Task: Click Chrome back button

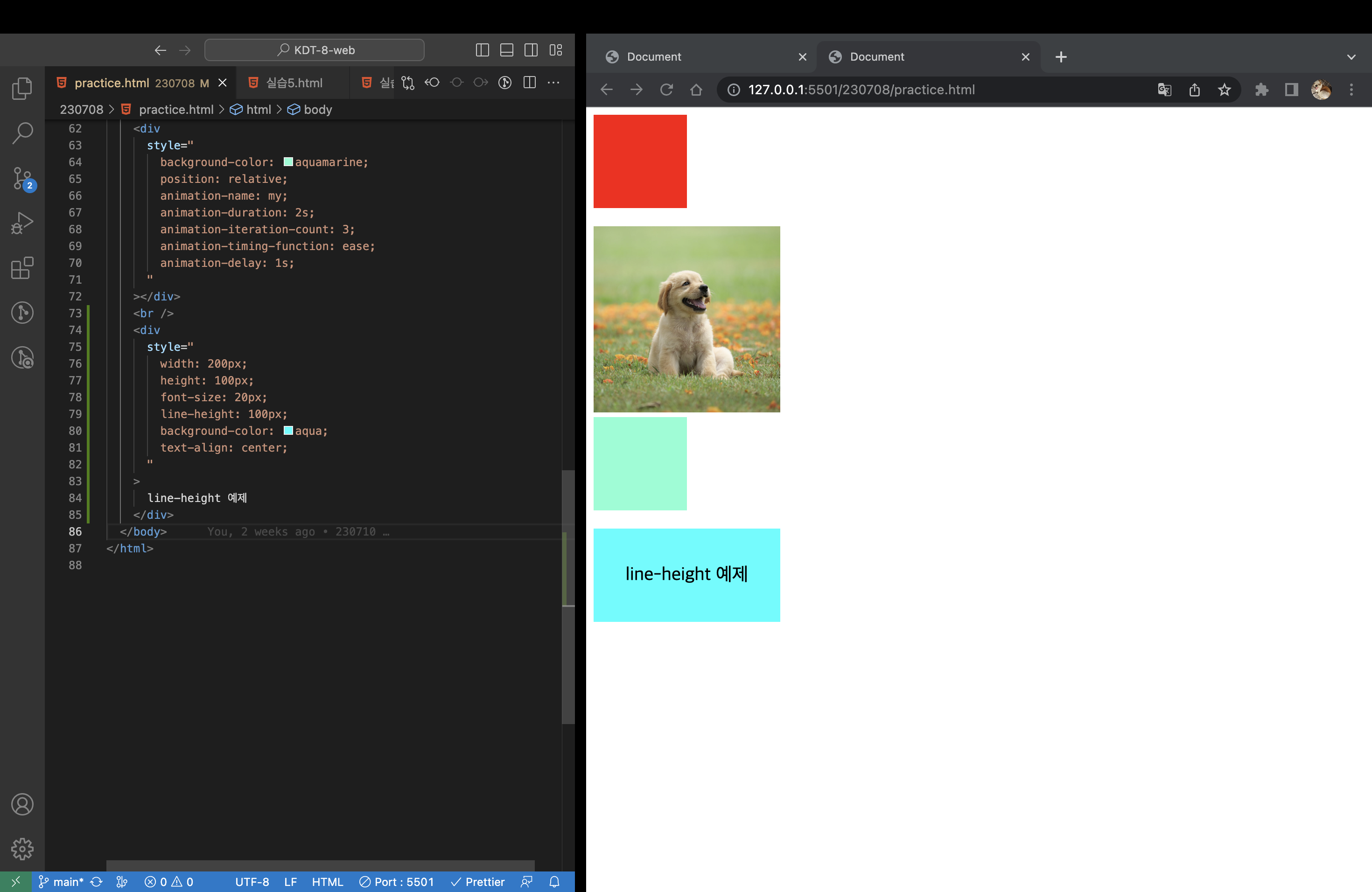Action: pos(607,89)
